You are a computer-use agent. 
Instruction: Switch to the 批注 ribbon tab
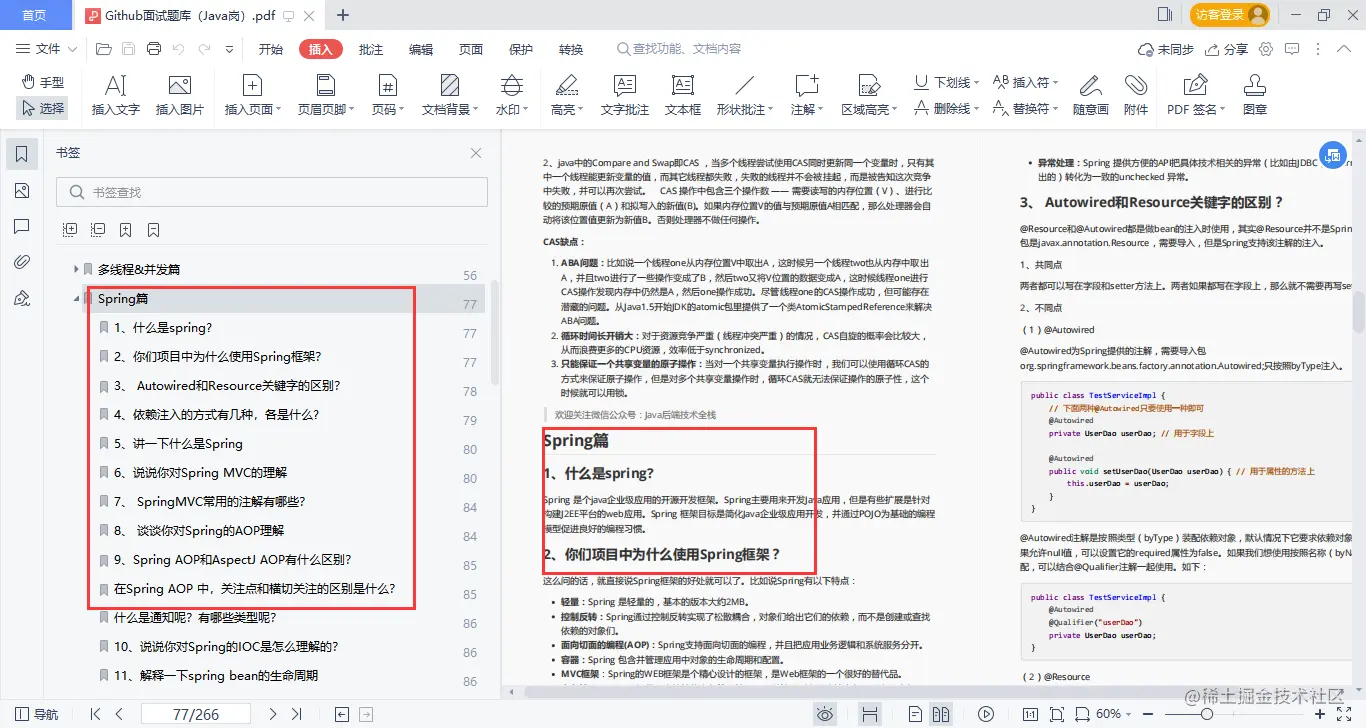click(370, 47)
